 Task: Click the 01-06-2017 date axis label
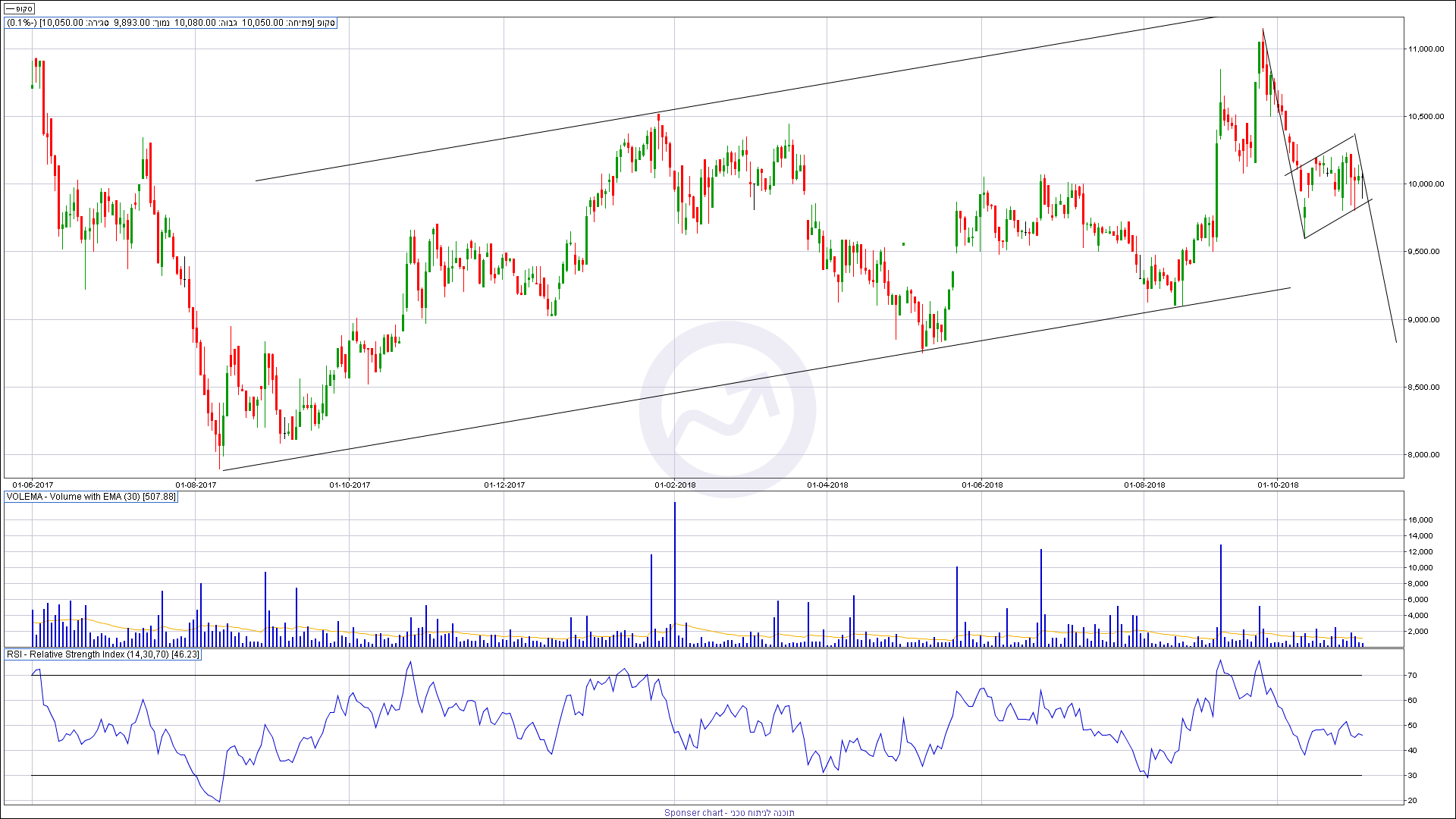(33, 485)
